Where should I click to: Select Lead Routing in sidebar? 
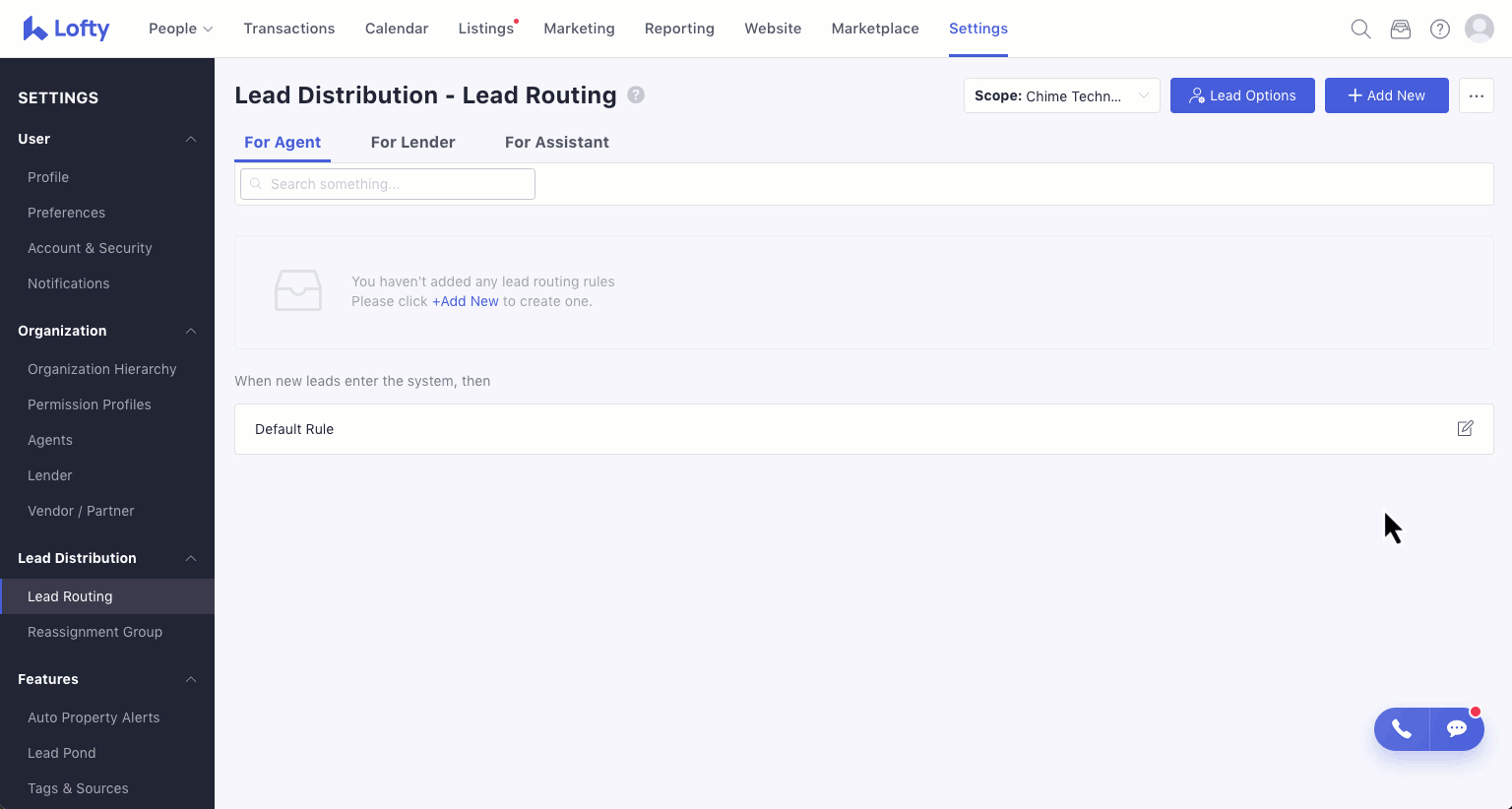(x=107, y=596)
